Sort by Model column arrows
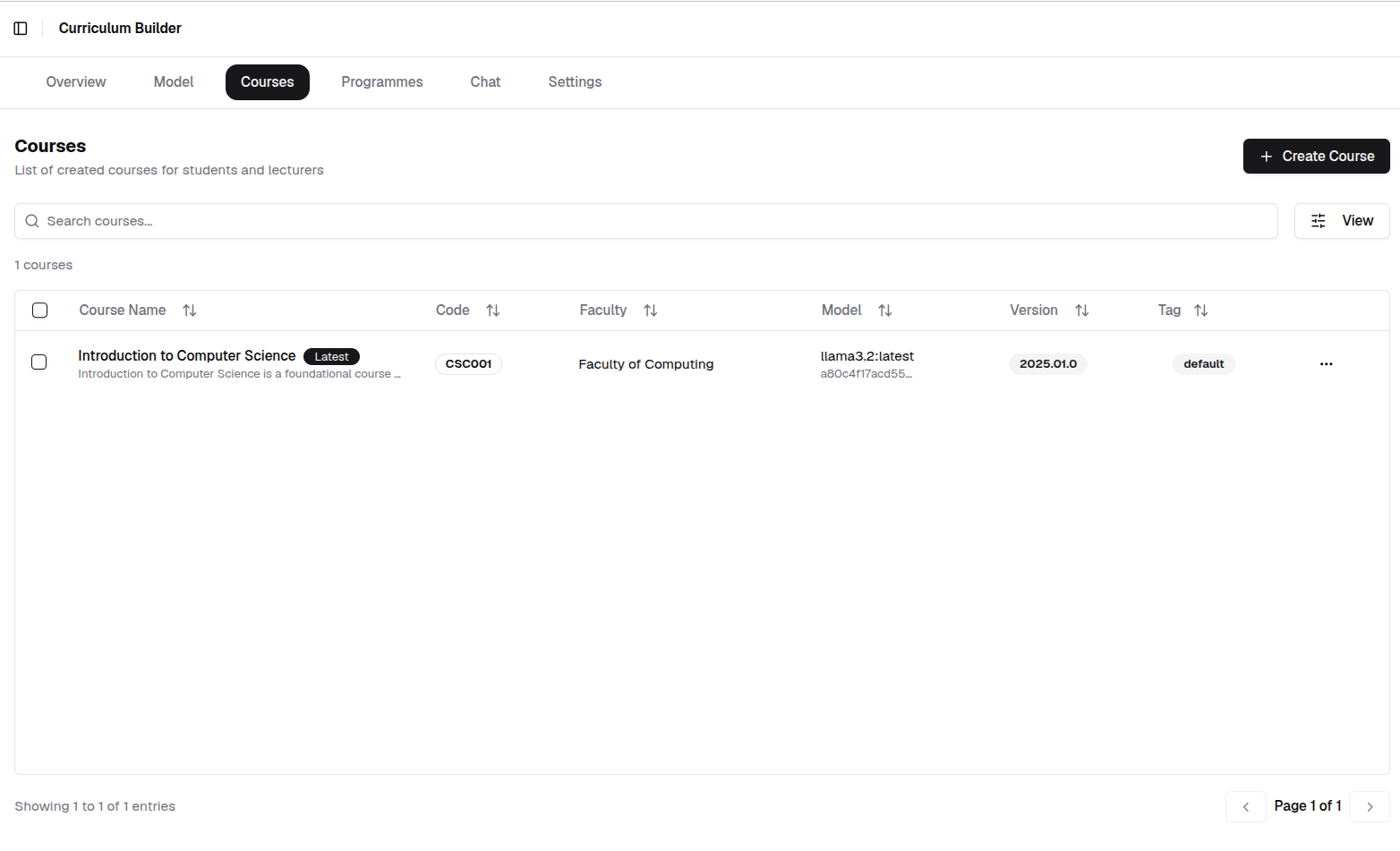The width and height of the screenshot is (1400, 851). [x=884, y=311]
